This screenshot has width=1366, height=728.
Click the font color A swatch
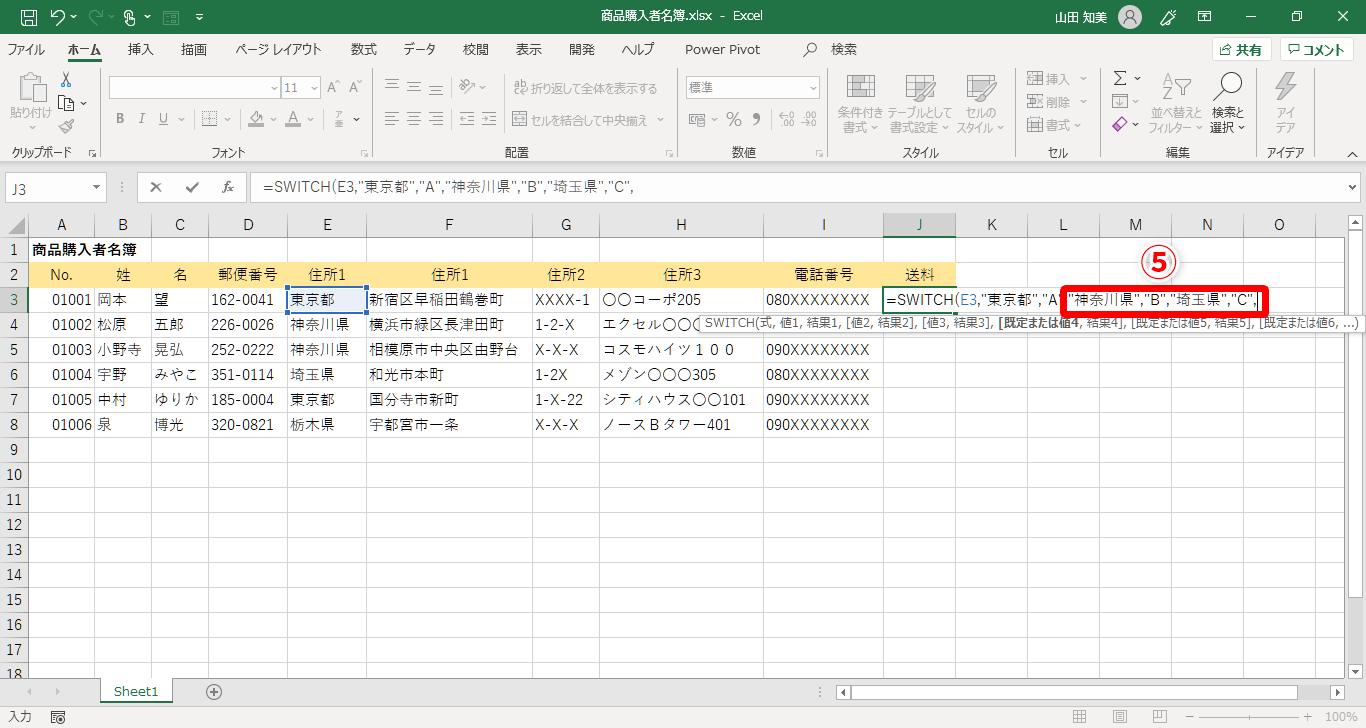pyautogui.click(x=293, y=119)
